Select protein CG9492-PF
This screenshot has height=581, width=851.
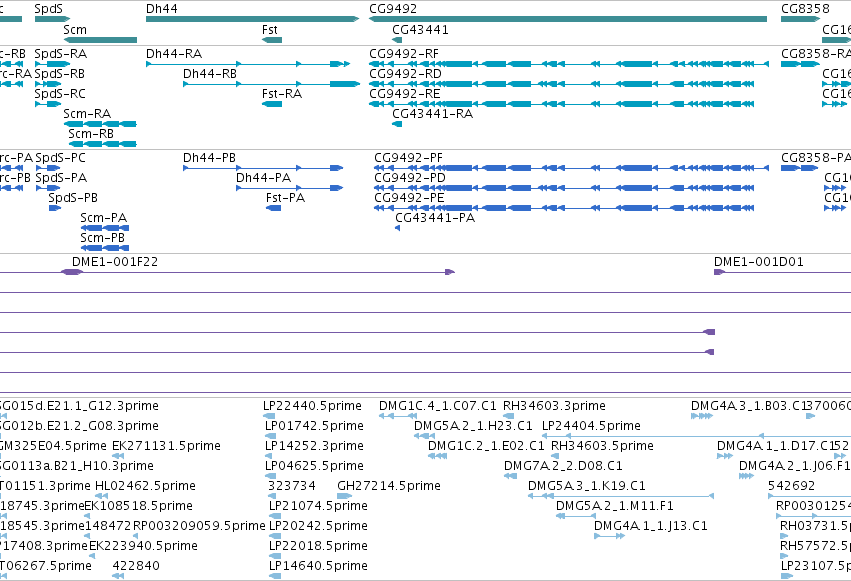click(571, 168)
